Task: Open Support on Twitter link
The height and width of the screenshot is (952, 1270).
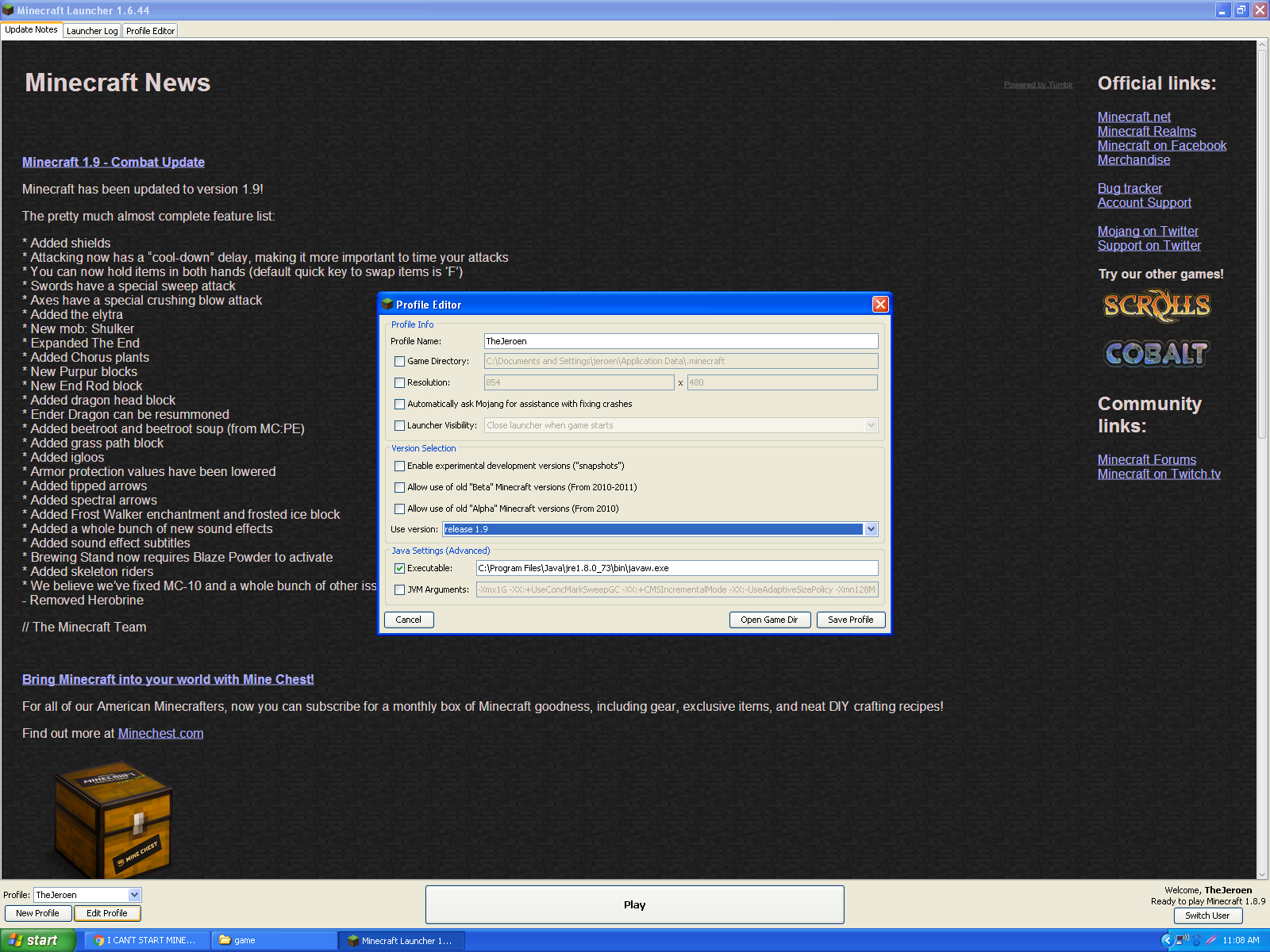Action: (1149, 245)
